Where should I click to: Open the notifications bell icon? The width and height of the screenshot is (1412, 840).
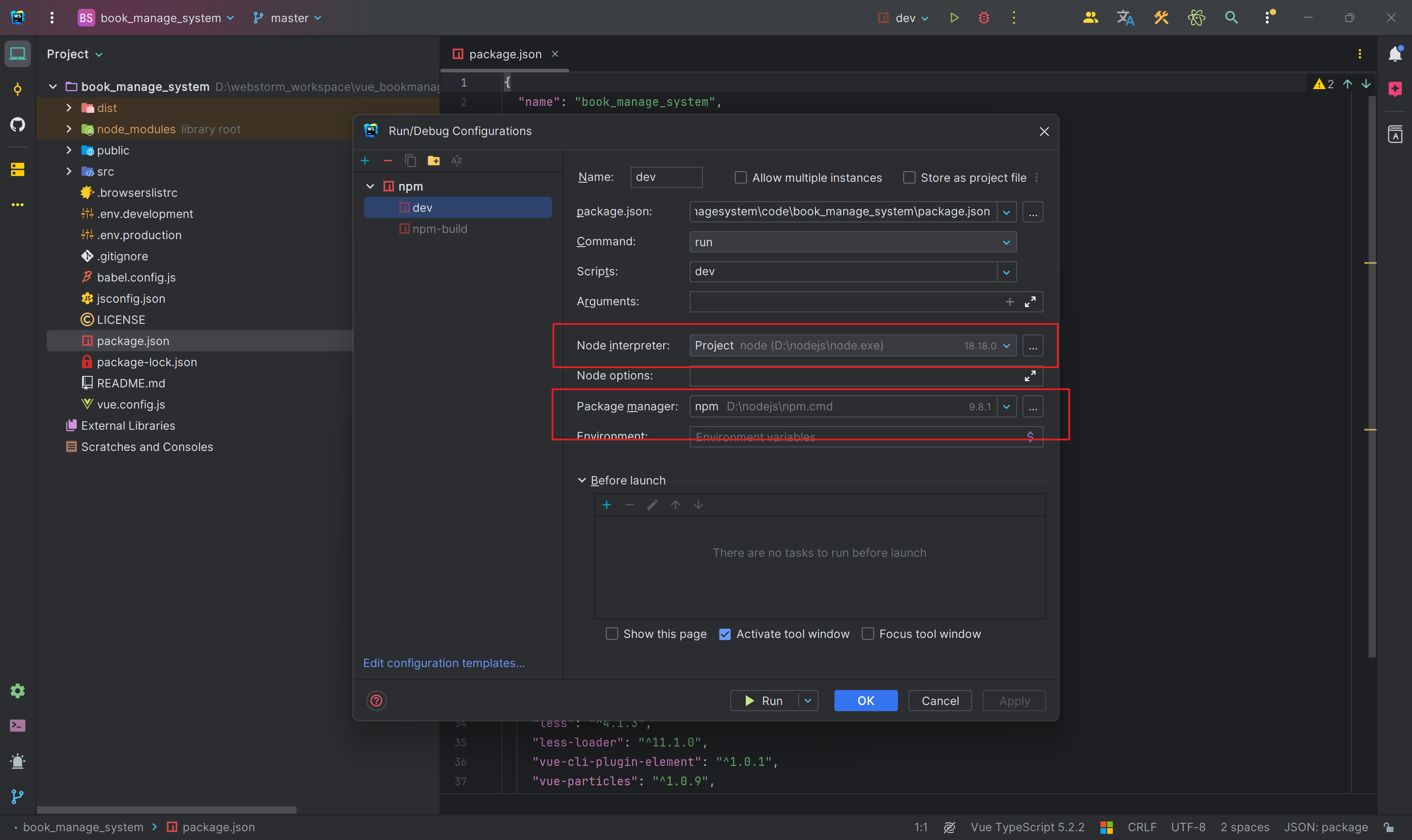[1394, 54]
